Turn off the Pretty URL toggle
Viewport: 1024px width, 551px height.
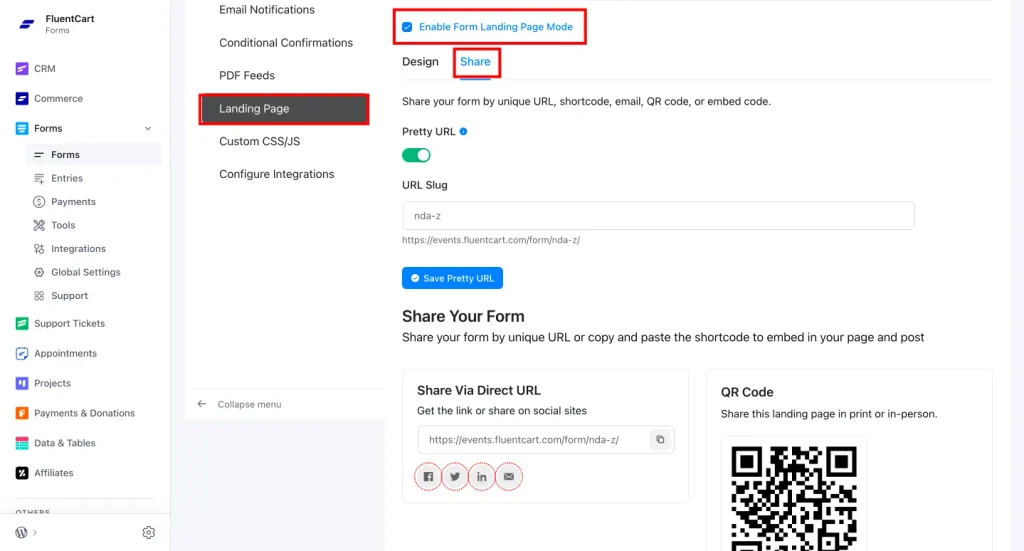tap(416, 155)
